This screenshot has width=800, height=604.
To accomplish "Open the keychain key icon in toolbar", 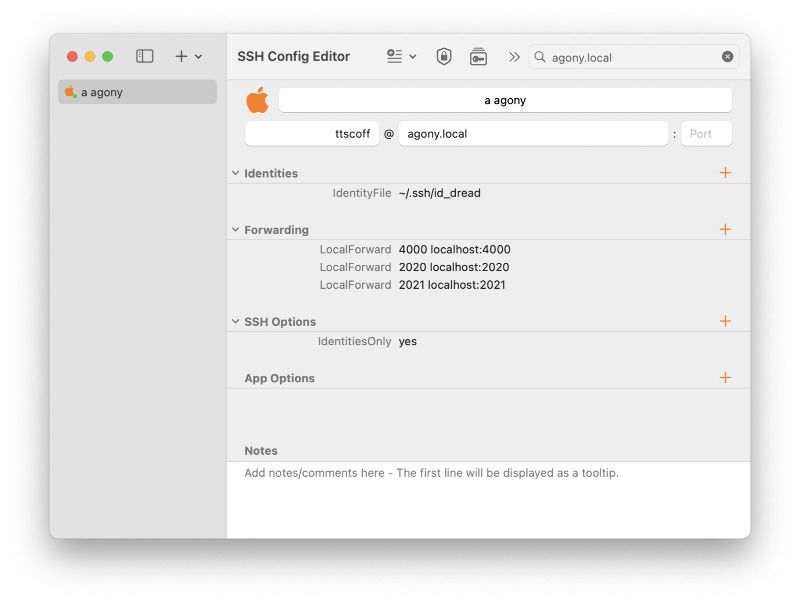I will point(478,57).
